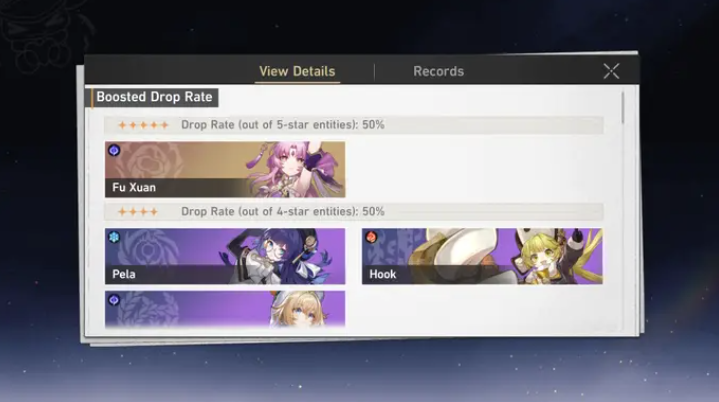Click the Pela name label
The height and width of the screenshot is (402, 719).
click(x=124, y=274)
